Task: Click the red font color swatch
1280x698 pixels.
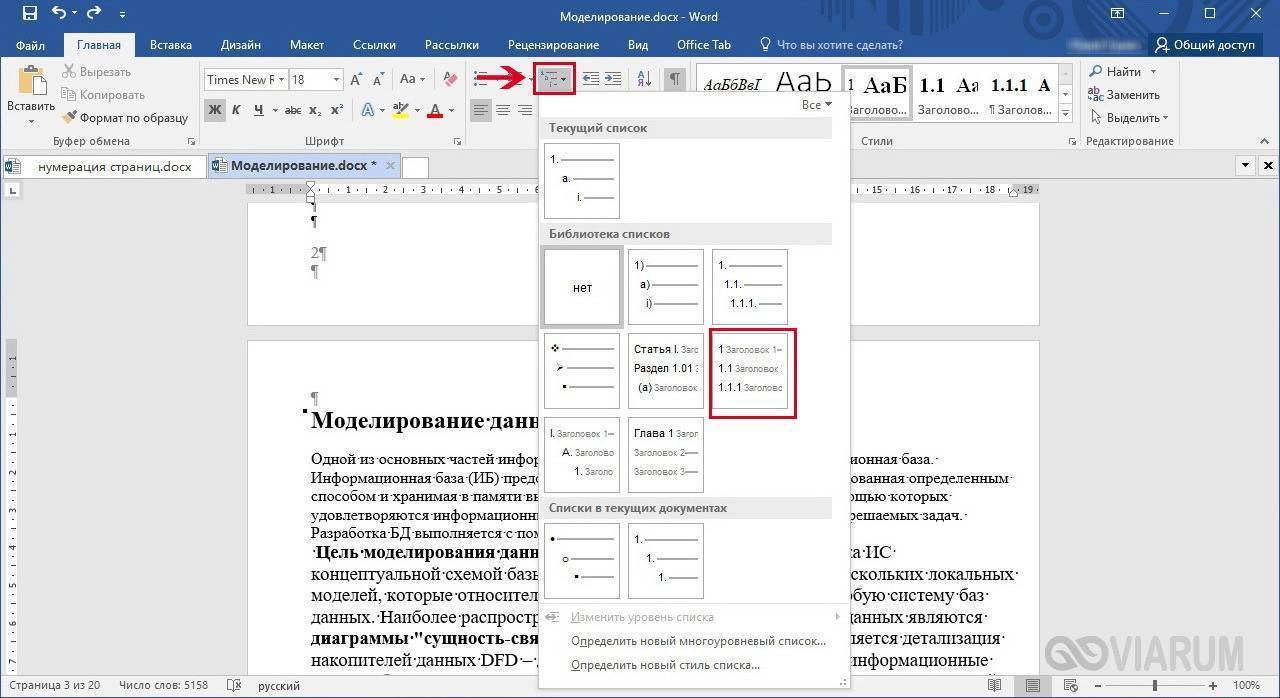Action: coord(436,110)
